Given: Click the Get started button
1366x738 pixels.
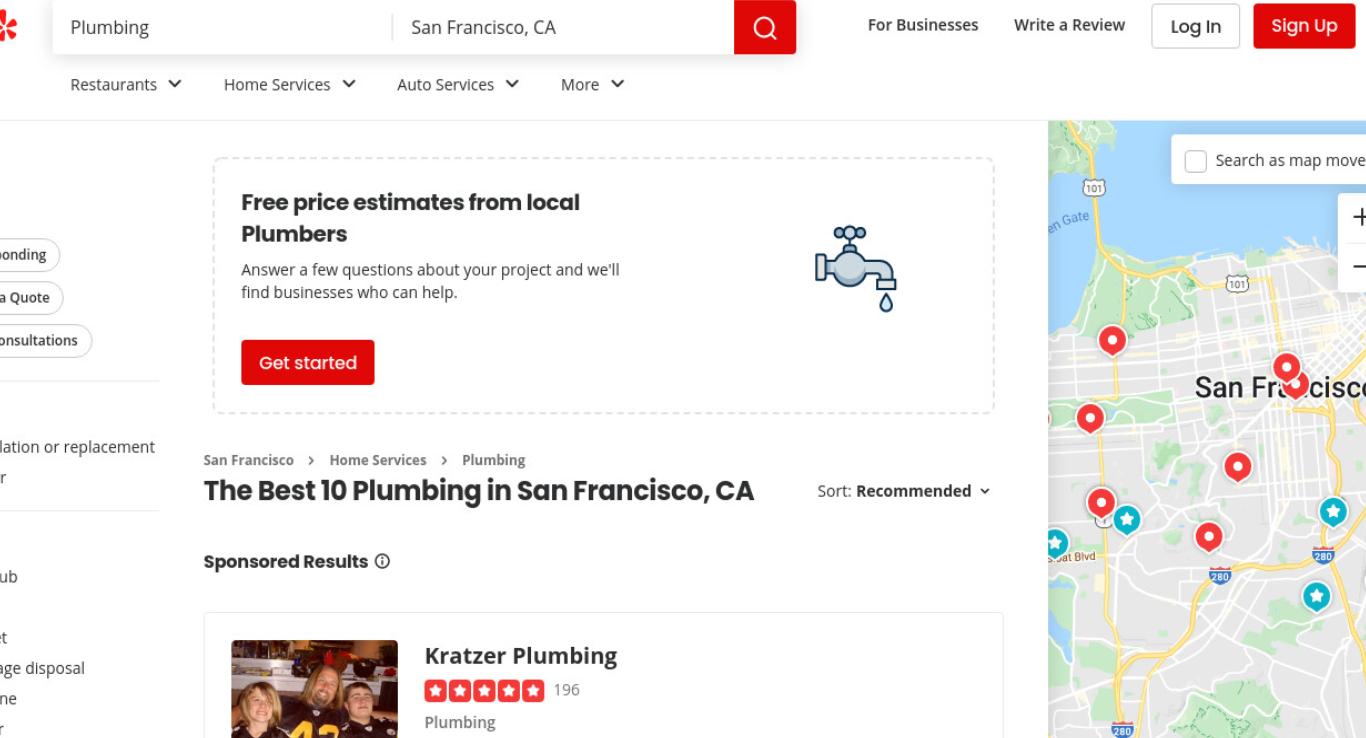Looking at the screenshot, I should 308,362.
